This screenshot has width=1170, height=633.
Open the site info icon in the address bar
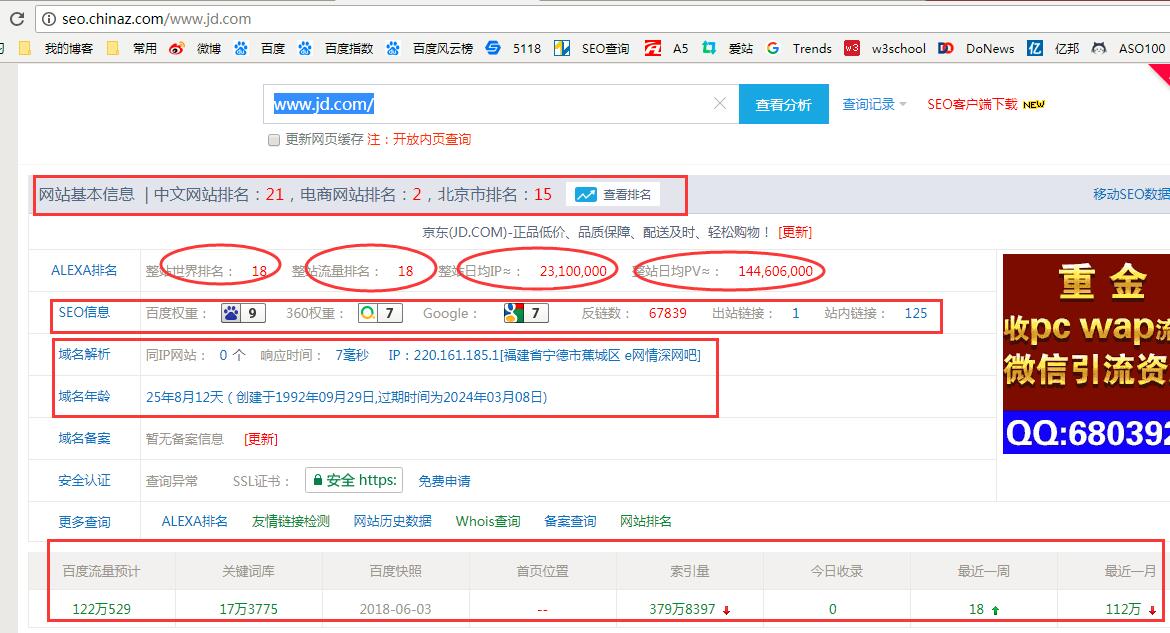(49, 19)
